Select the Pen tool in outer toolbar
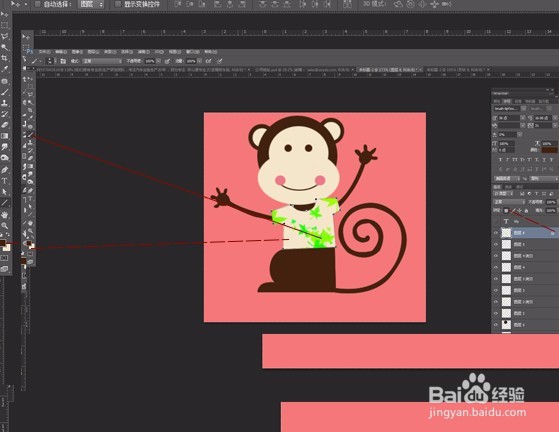 point(5,170)
